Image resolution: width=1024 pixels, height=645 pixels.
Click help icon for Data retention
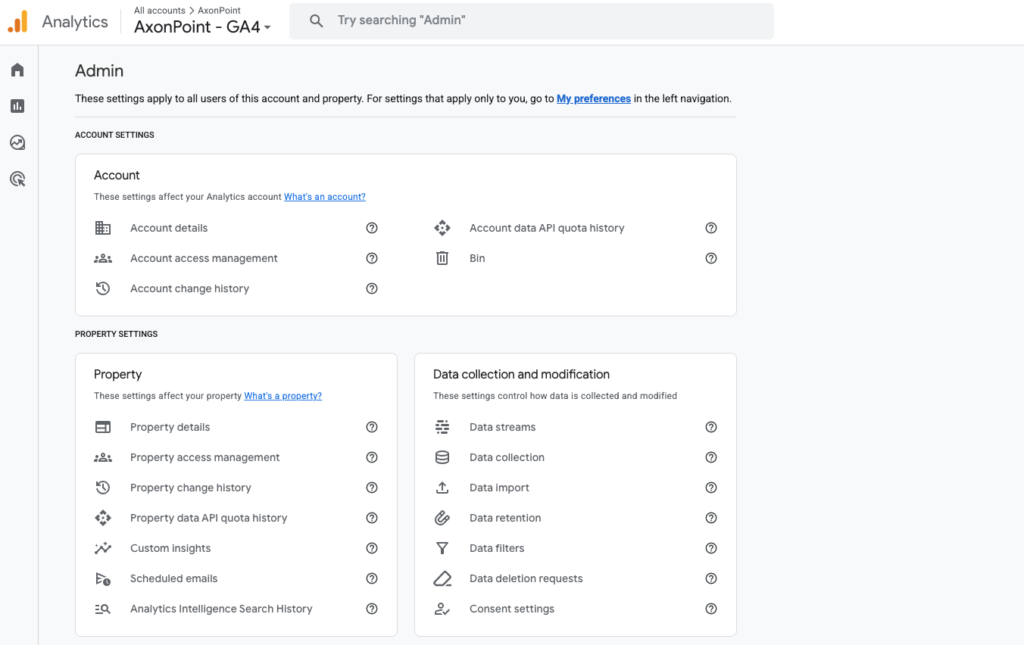(x=711, y=518)
